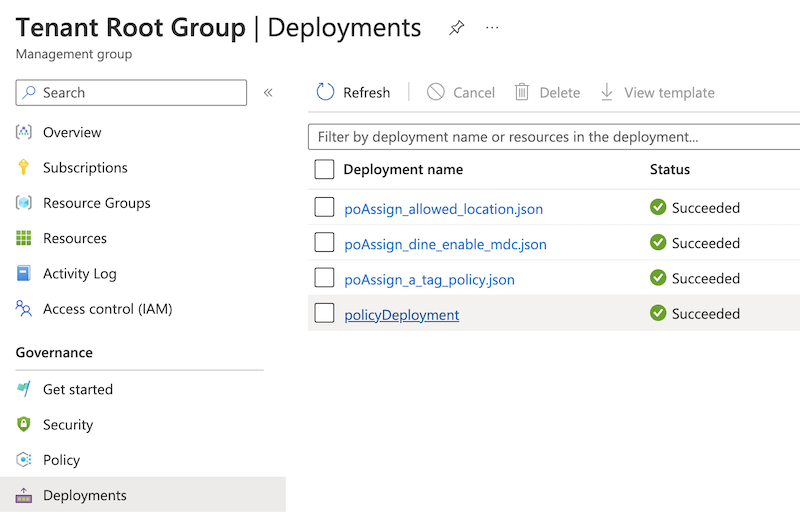The height and width of the screenshot is (524, 800).
Task: Select the Subscriptions key icon
Action: (x=24, y=168)
